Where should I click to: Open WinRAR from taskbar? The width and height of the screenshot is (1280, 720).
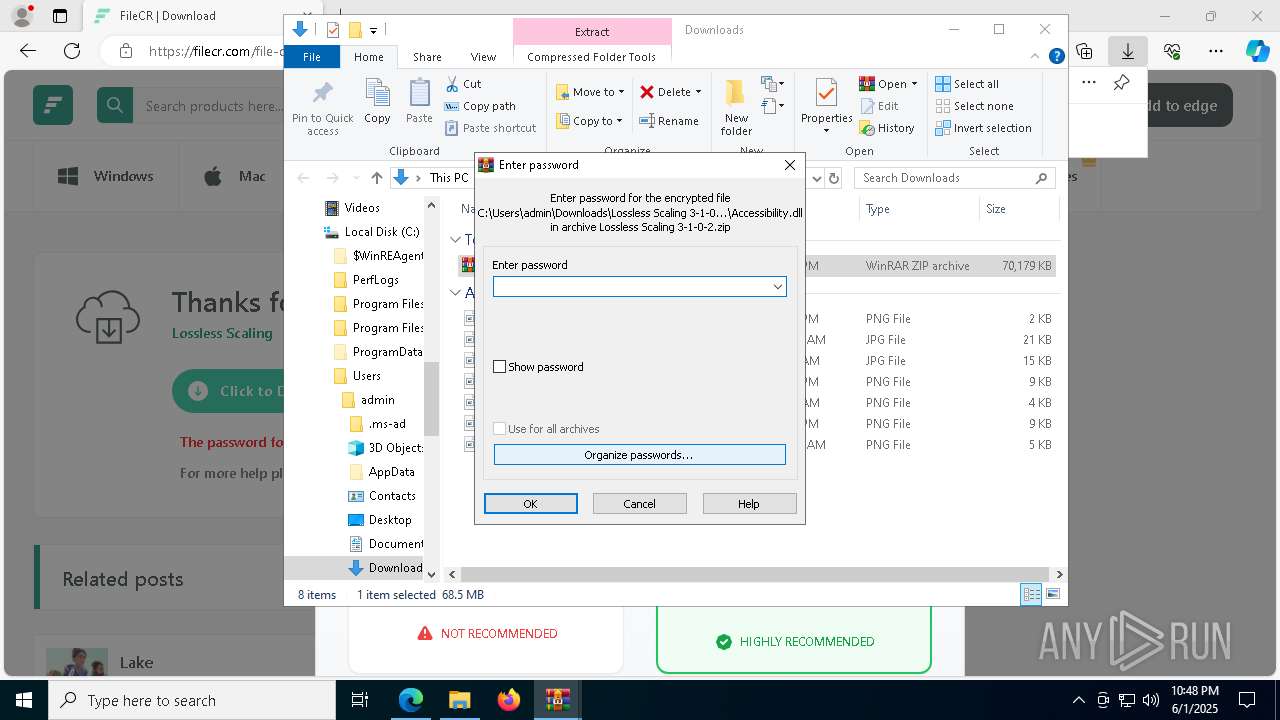pyautogui.click(x=558, y=700)
